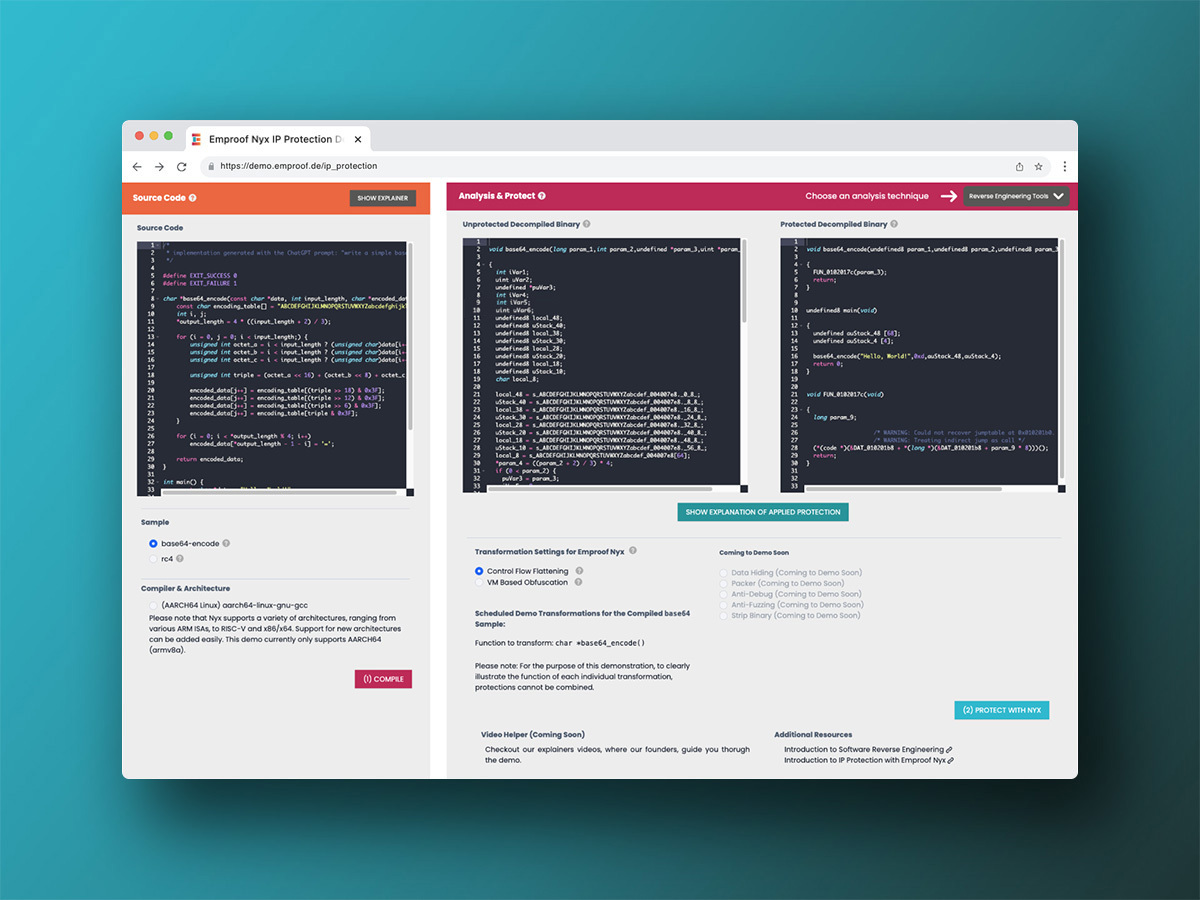Image resolution: width=1200 pixels, height=900 pixels.
Task: Click help icon beside Source Code header
Action: (193, 198)
